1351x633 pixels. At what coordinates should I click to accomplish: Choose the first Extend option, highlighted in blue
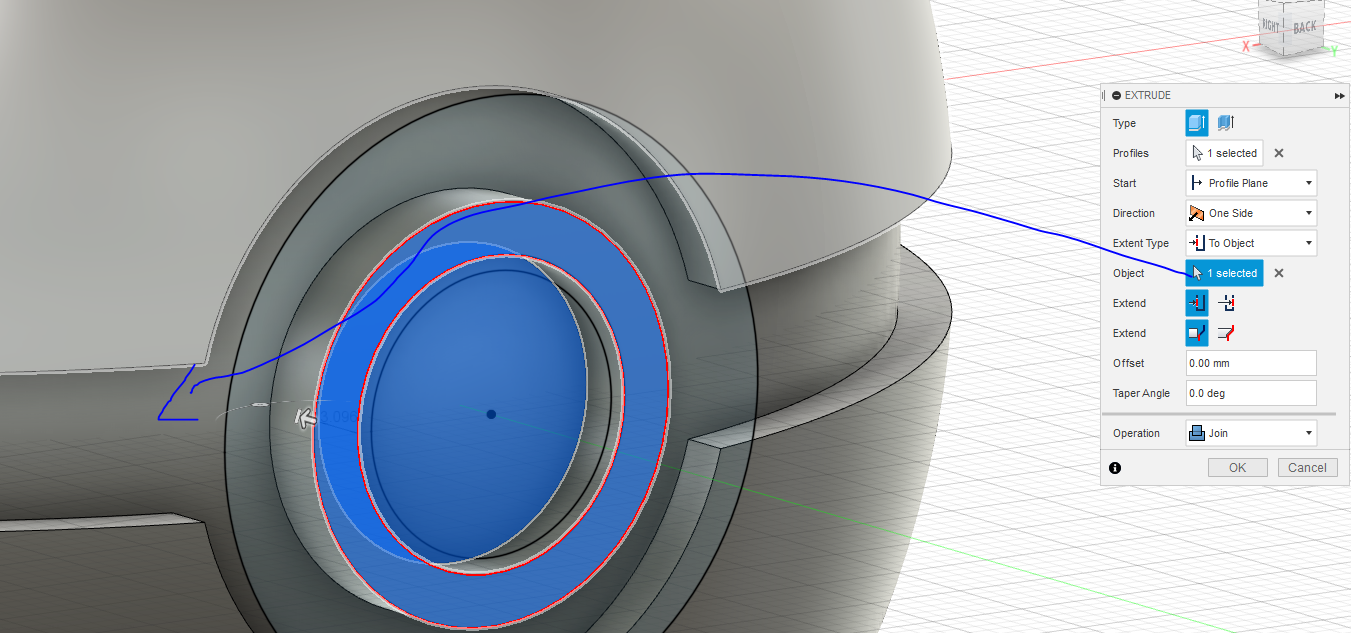pyautogui.click(x=1197, y=303)
